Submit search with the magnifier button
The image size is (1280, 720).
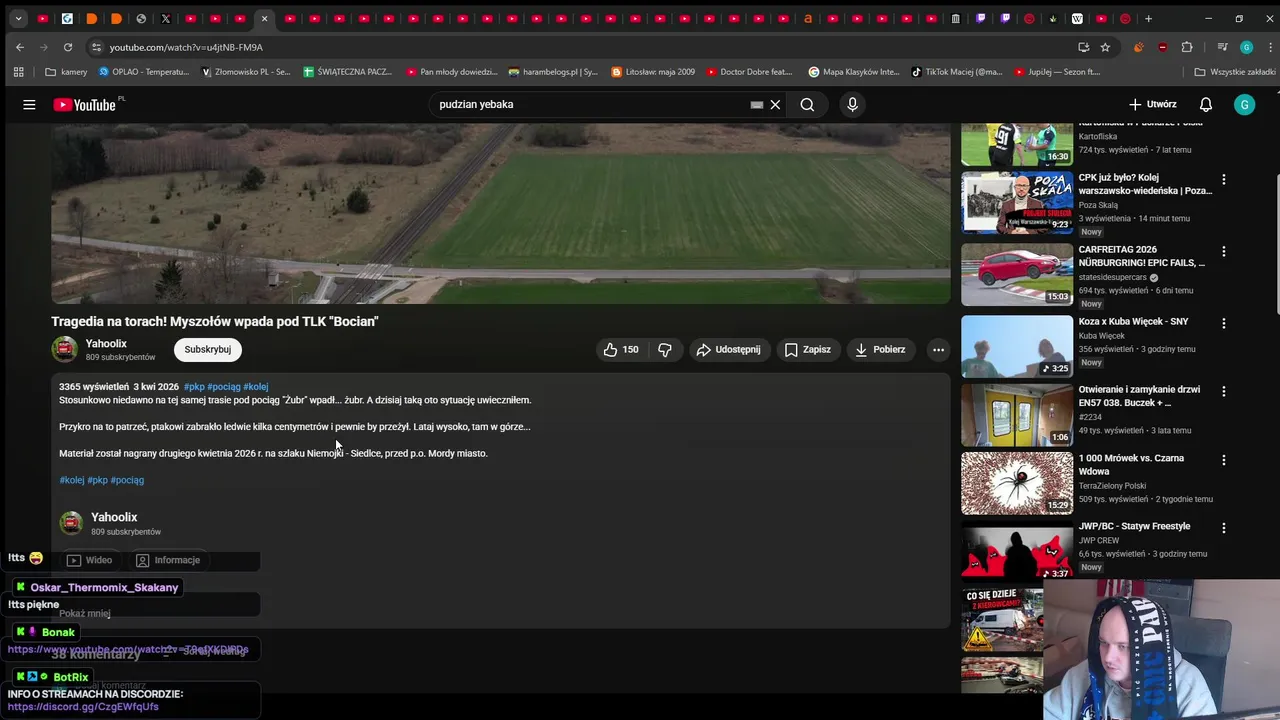point(807,104)
